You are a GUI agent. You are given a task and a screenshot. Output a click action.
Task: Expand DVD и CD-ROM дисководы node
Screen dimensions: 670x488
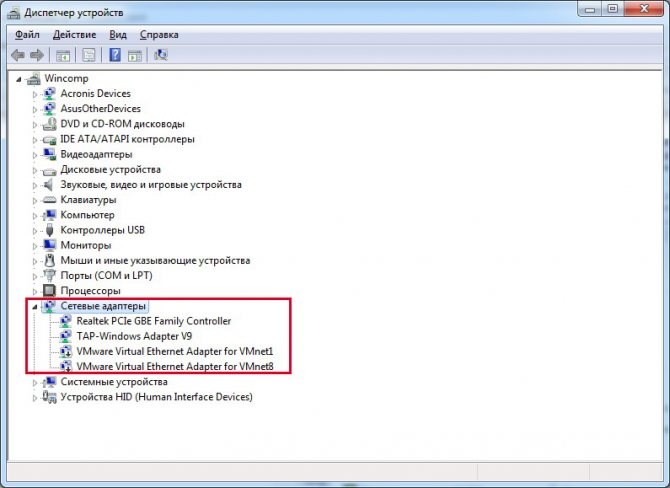click(x=35, y=125)
